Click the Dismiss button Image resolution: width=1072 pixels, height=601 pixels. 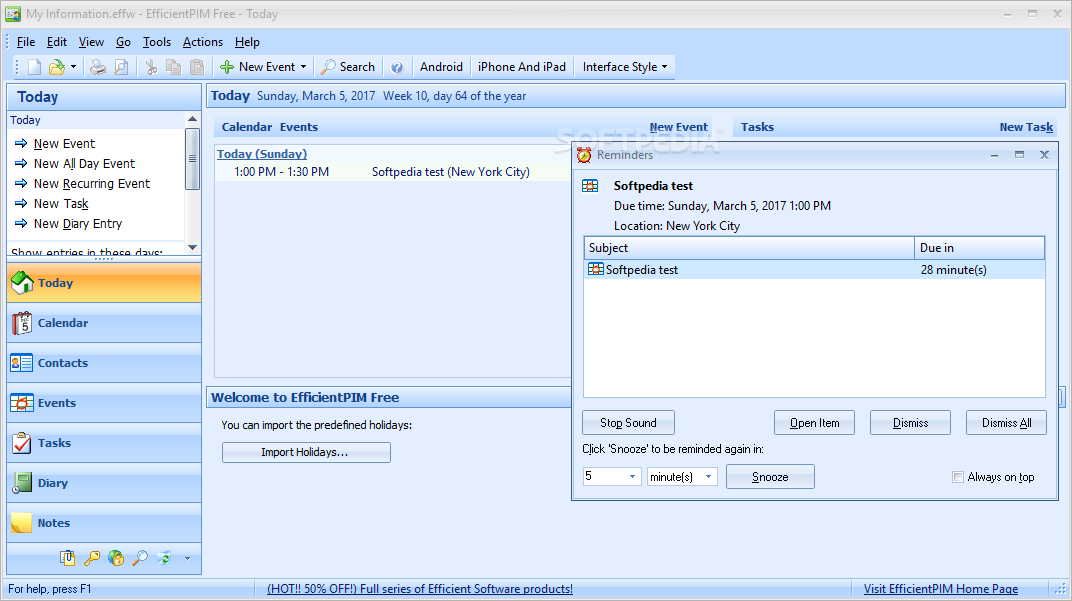point(910,423)
